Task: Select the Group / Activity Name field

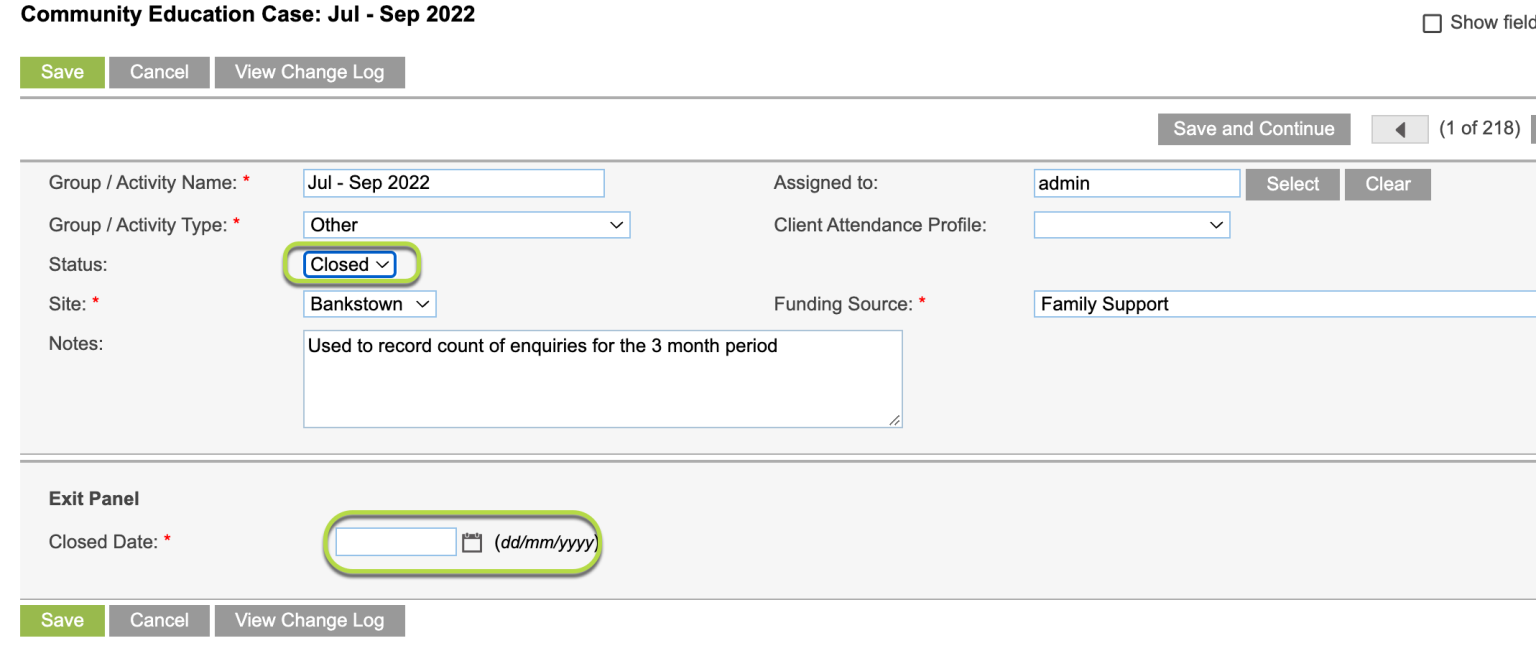Action: (453, 182)
